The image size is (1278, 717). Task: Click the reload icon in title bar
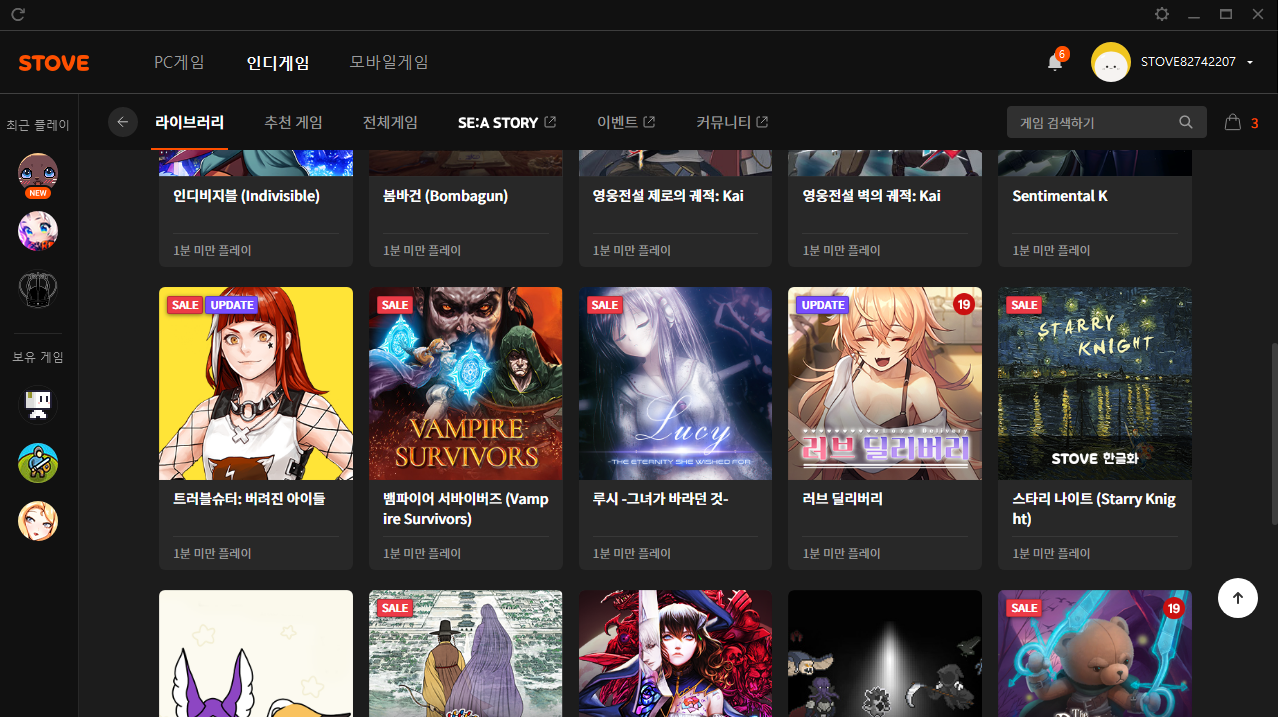pos(18,14)
